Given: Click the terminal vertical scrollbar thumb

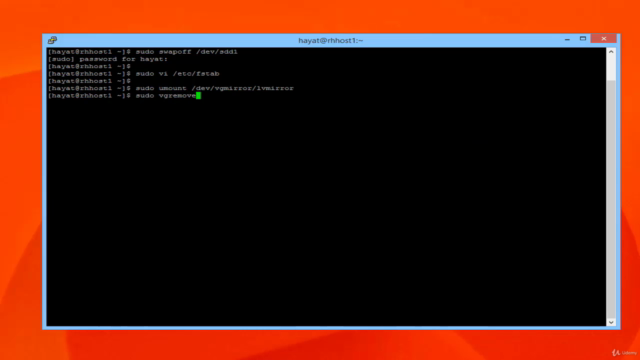Looking at the screenshot, I should click(611, 69).
